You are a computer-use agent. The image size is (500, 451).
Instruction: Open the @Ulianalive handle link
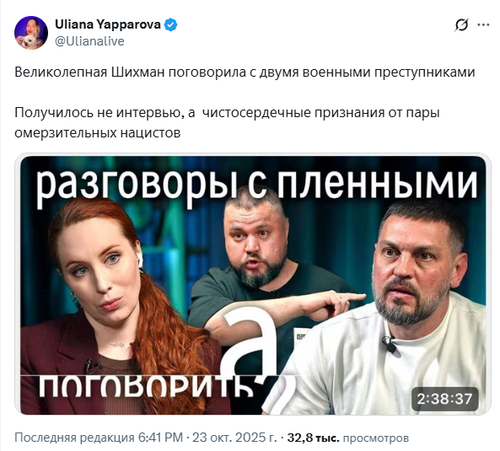pyautogui.click(x=89, y=41)
